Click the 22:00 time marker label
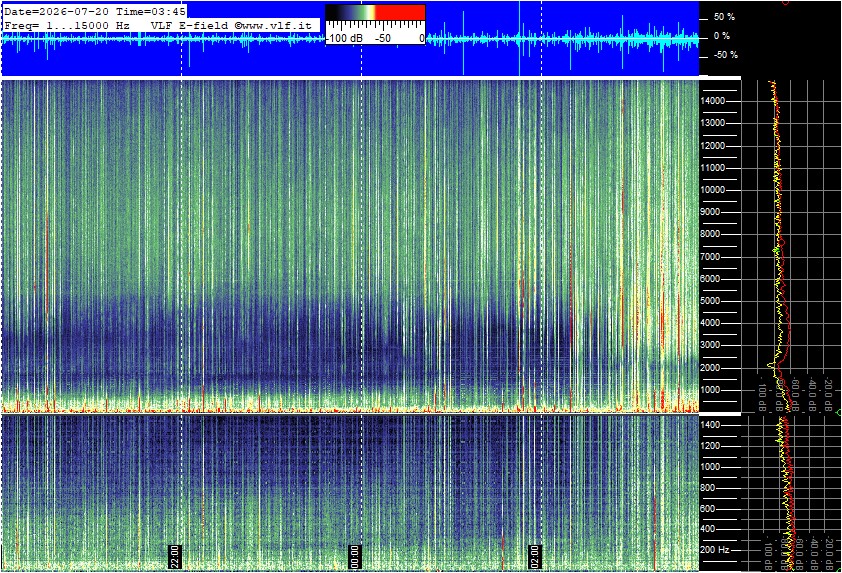The image size is (842, 573). [175, 556]
